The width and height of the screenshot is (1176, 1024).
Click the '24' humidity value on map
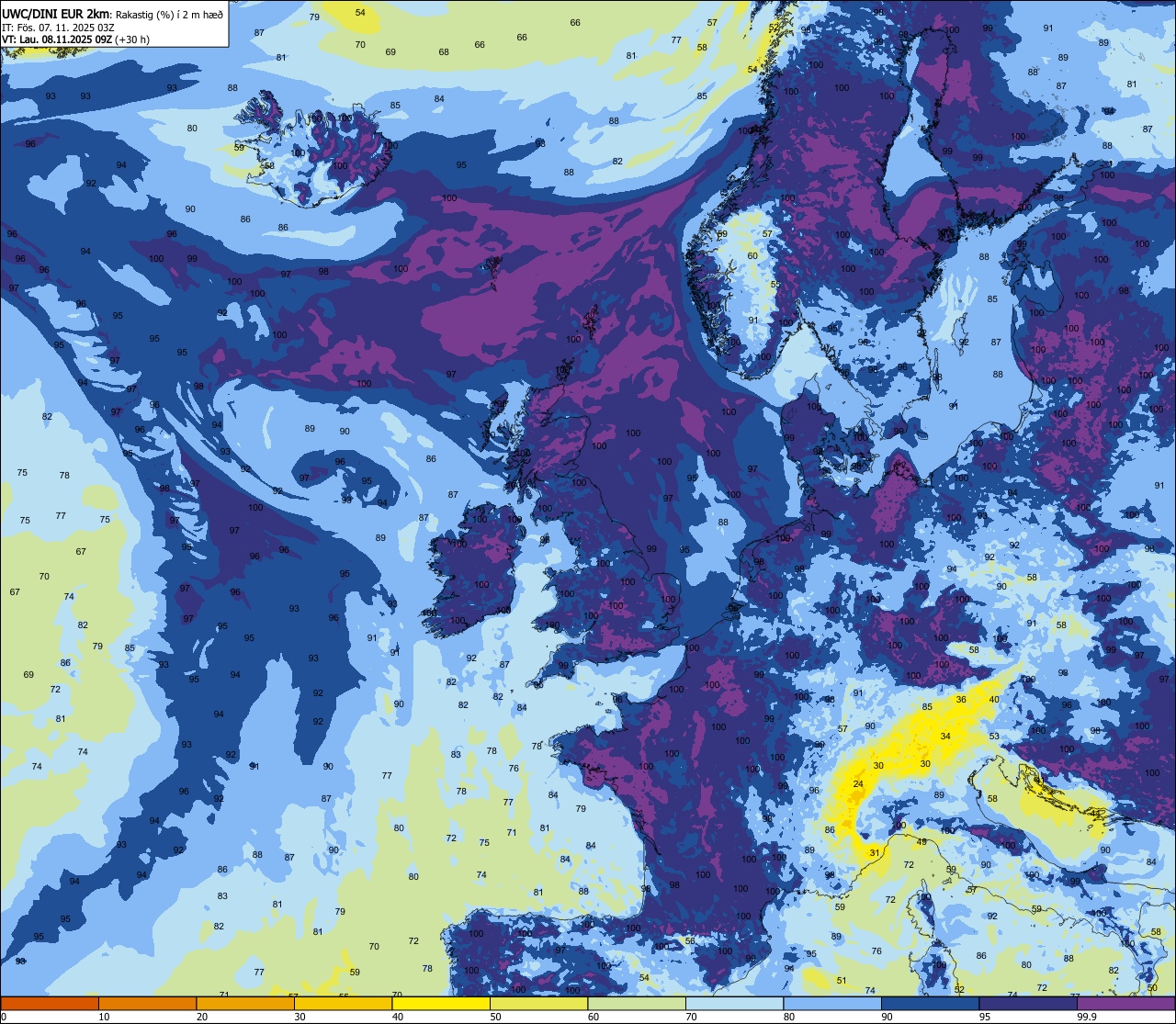coord(858,783)
